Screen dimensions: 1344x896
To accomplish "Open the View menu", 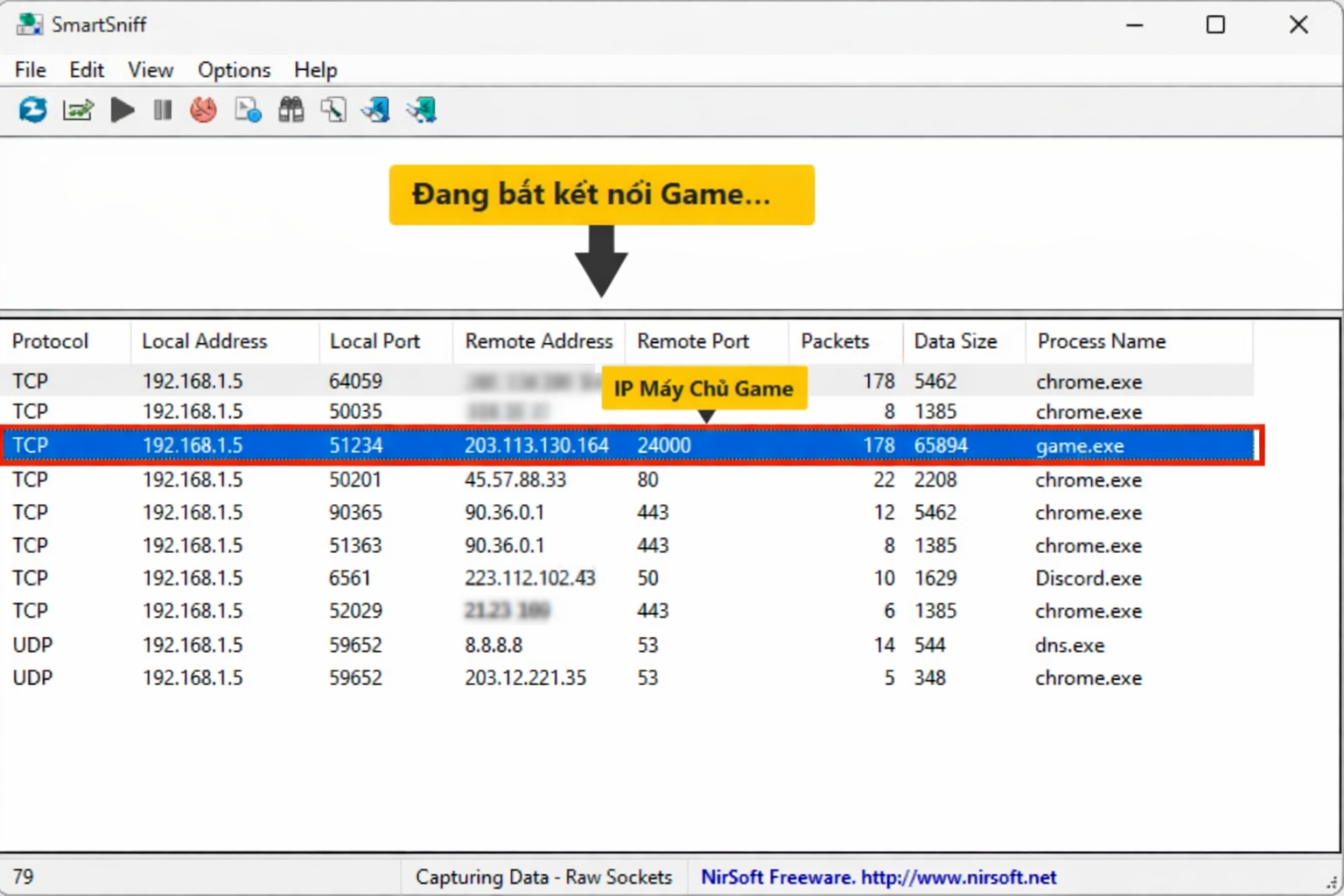I will pos(150,70).
